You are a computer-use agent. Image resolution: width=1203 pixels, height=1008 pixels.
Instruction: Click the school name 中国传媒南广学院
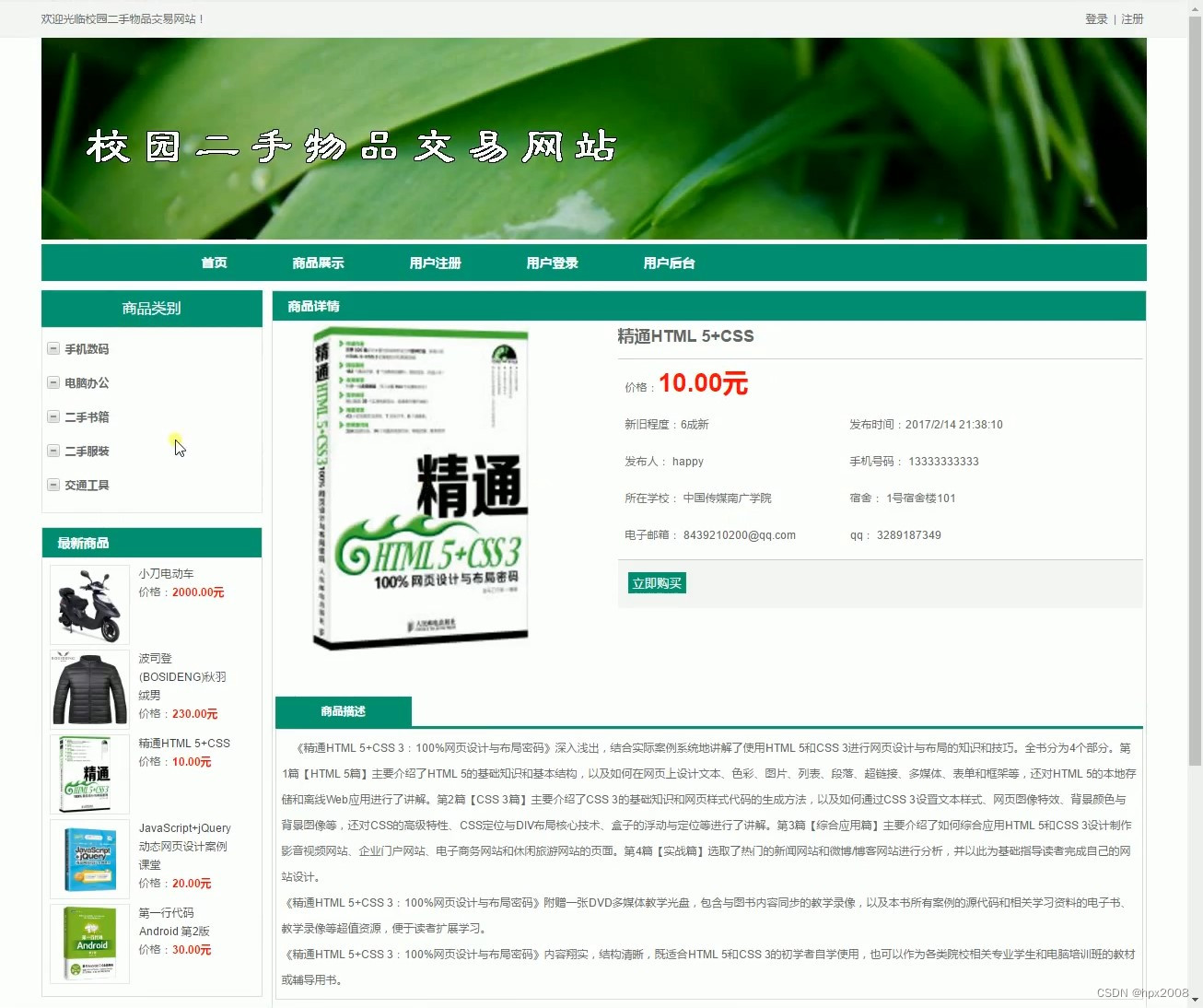tap(727, 498)
